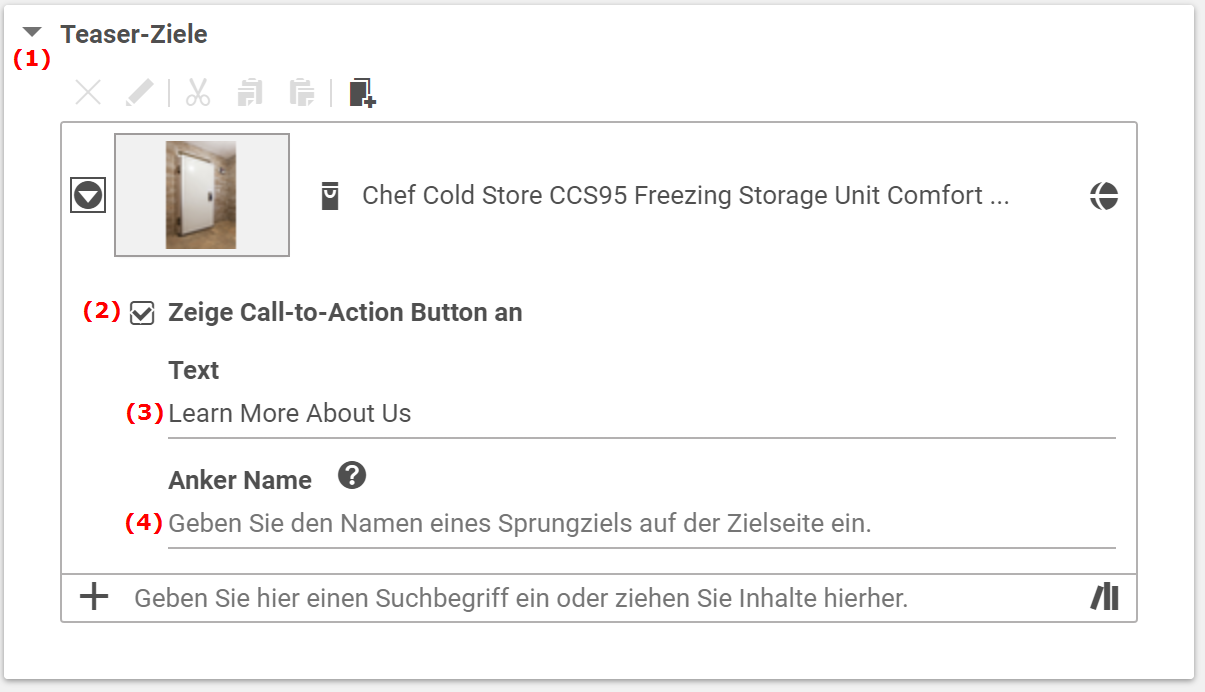Click the document type icon before the teaser title

pyautogui.click(x=330, y=195)
